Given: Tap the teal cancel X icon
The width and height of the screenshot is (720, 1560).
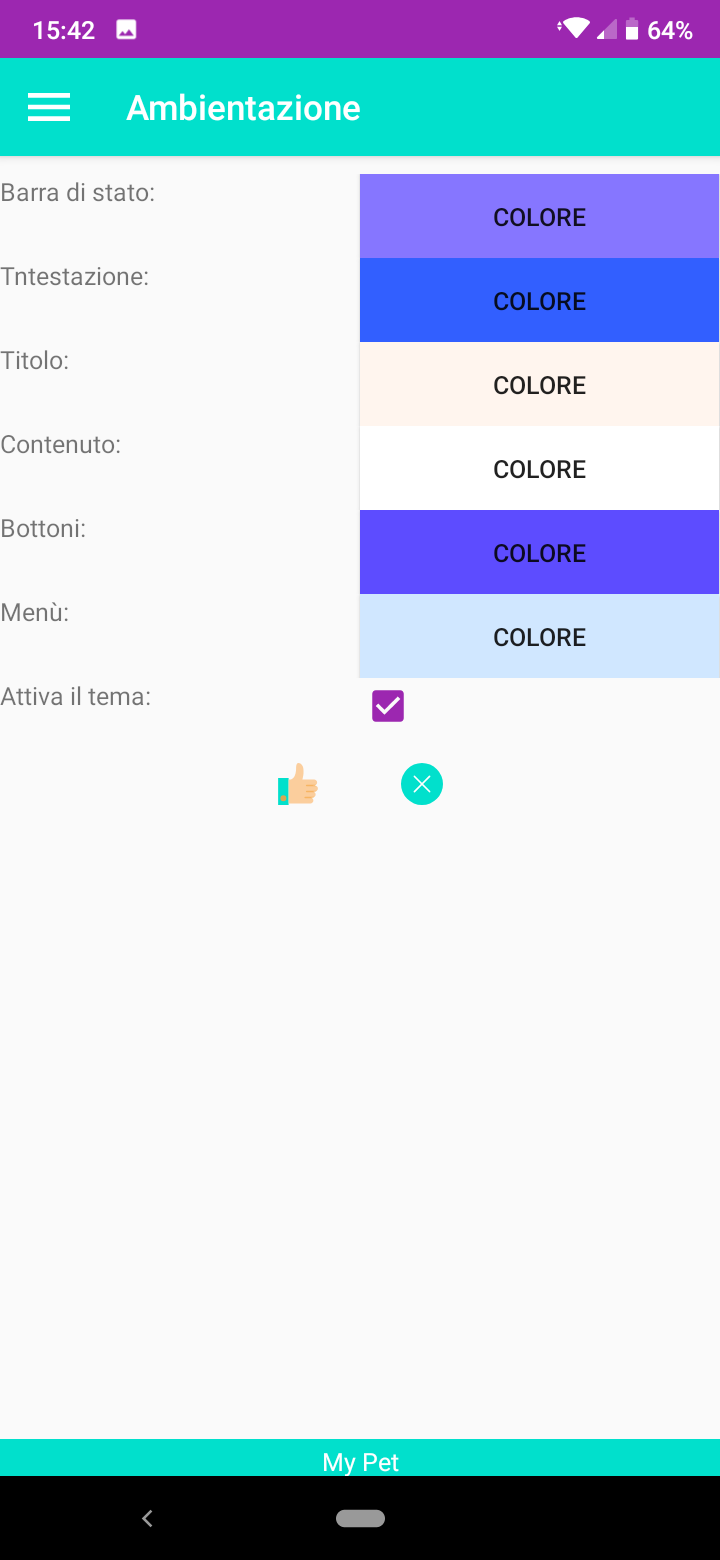Looking at the screenshot, I should pos(422,784).
